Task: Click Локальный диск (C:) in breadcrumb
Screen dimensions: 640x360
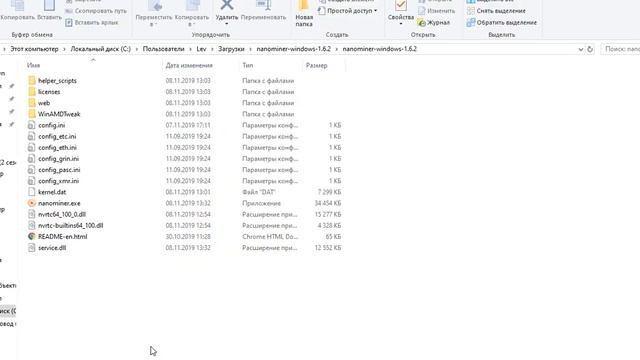Action: click(100, 49)
